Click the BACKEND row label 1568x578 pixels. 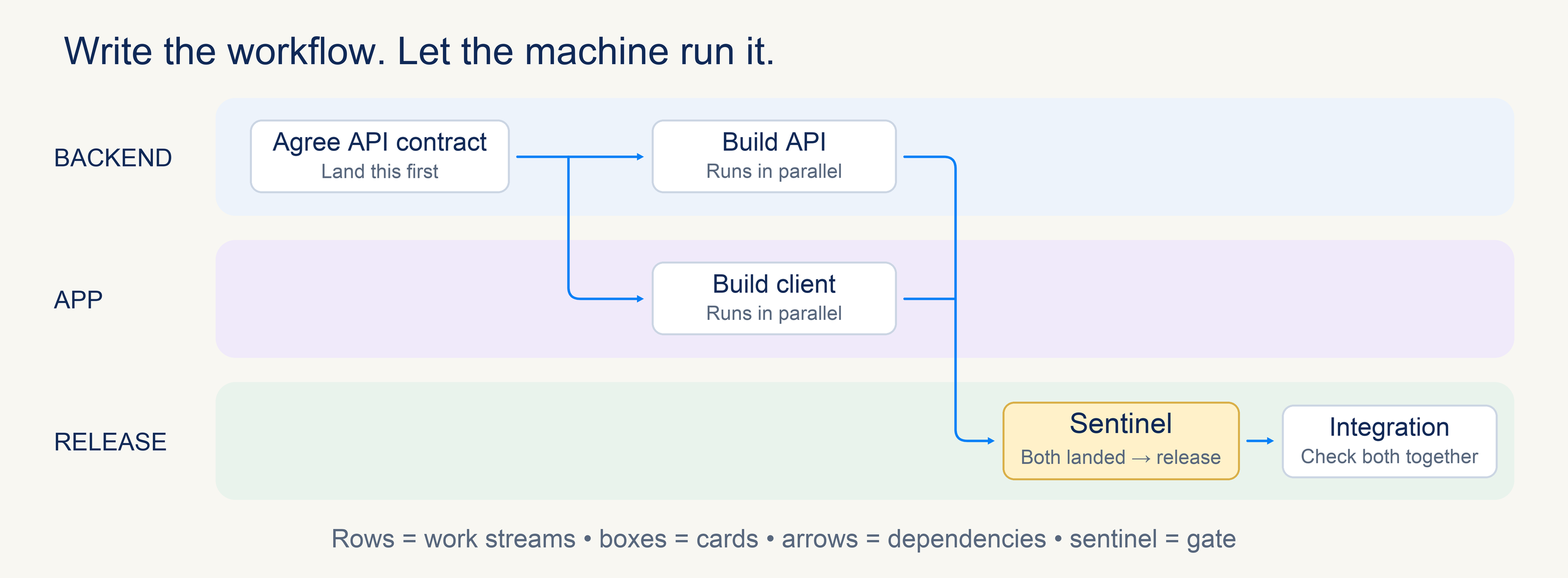[x=113, y=158]
